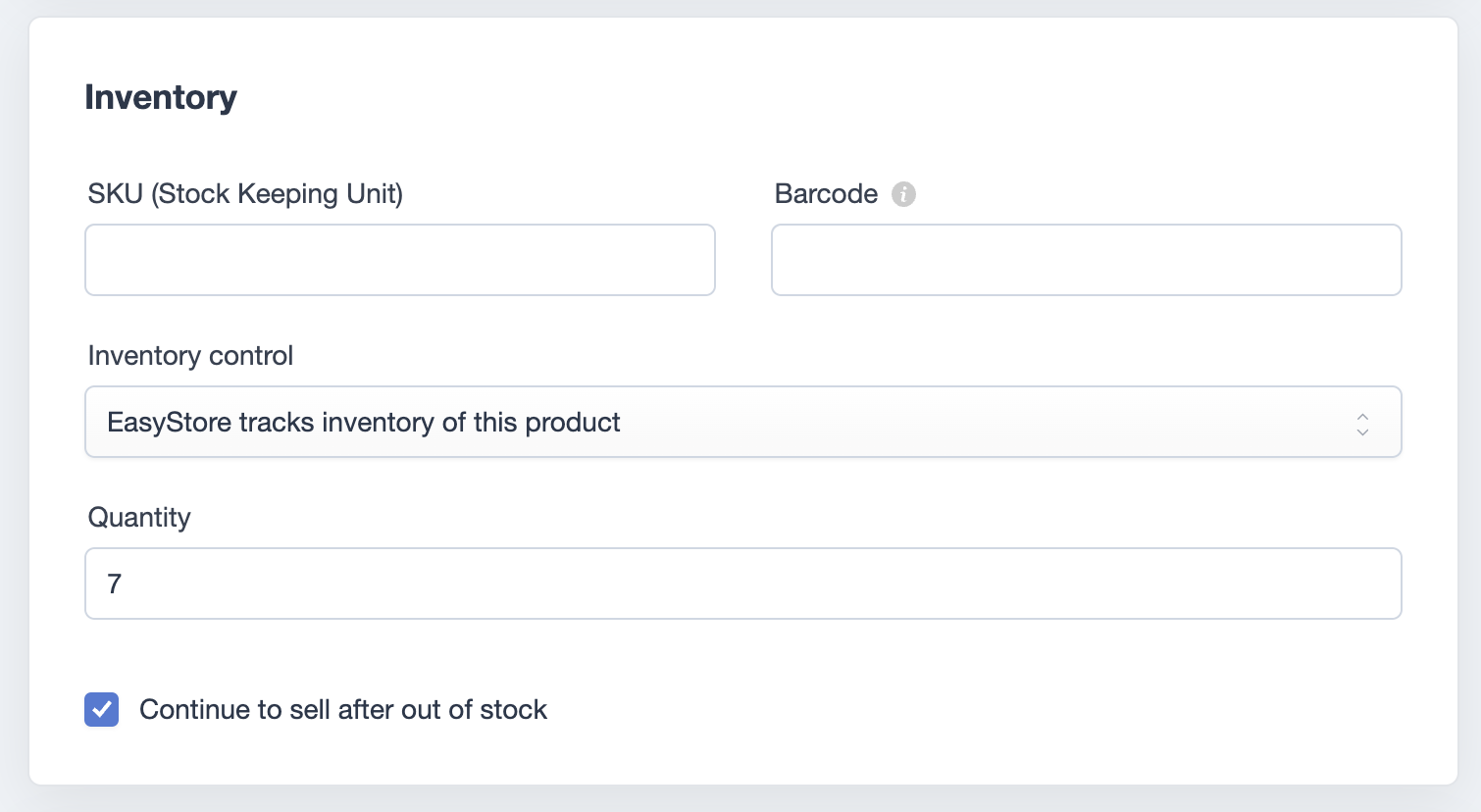
Task: Uncheck Continue to sell after out of stock
Action: [x=102, y=709]
